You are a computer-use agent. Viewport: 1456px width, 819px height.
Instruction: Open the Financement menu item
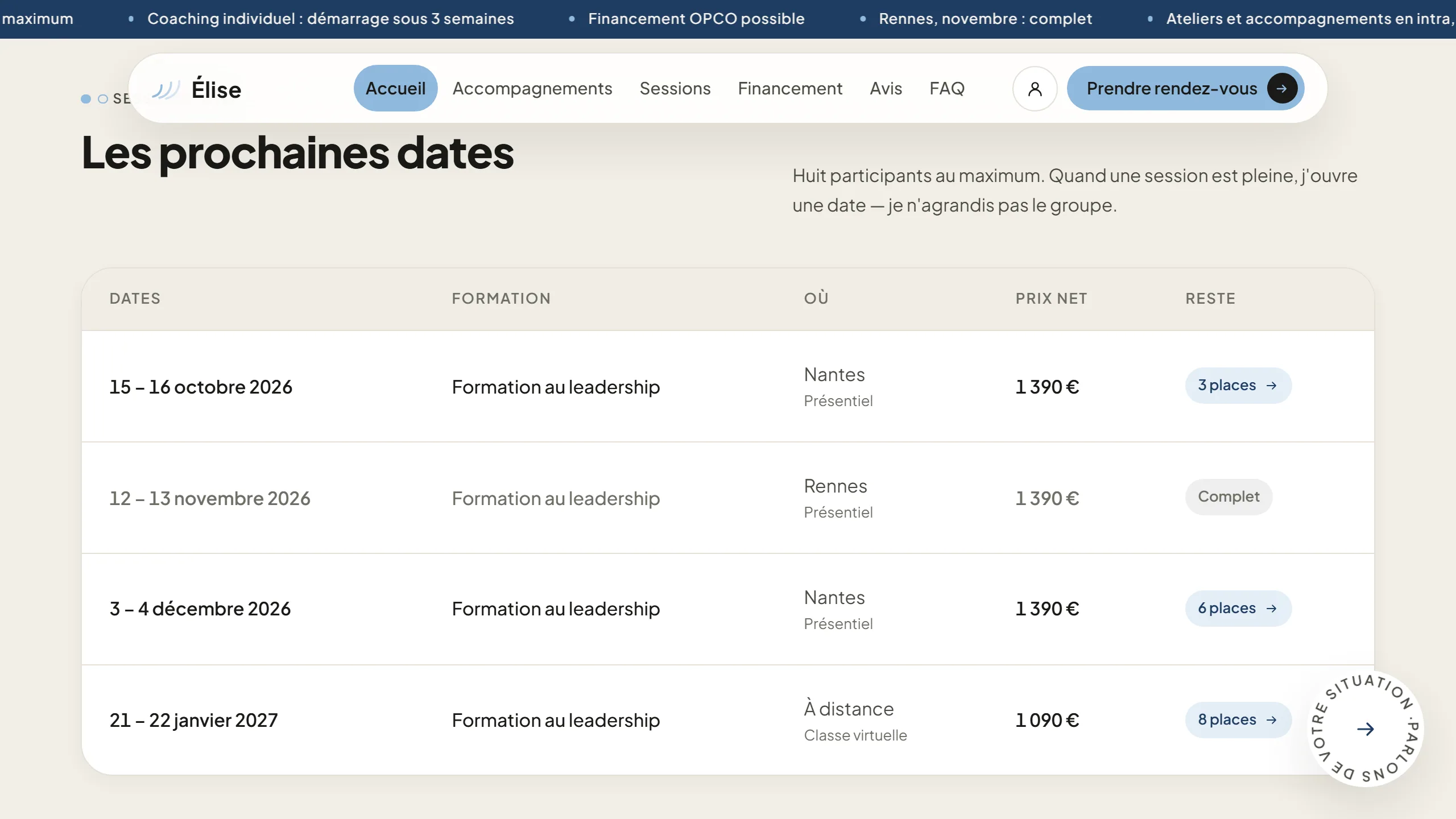click(x=790, y=88)
